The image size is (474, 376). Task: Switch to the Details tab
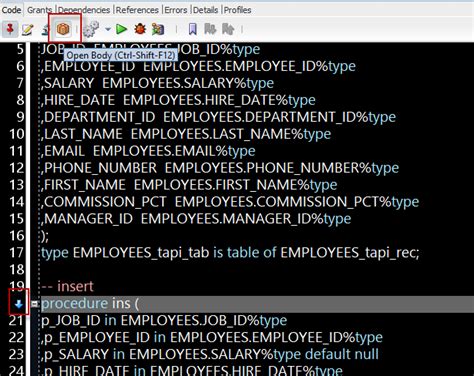coord(205,10)
